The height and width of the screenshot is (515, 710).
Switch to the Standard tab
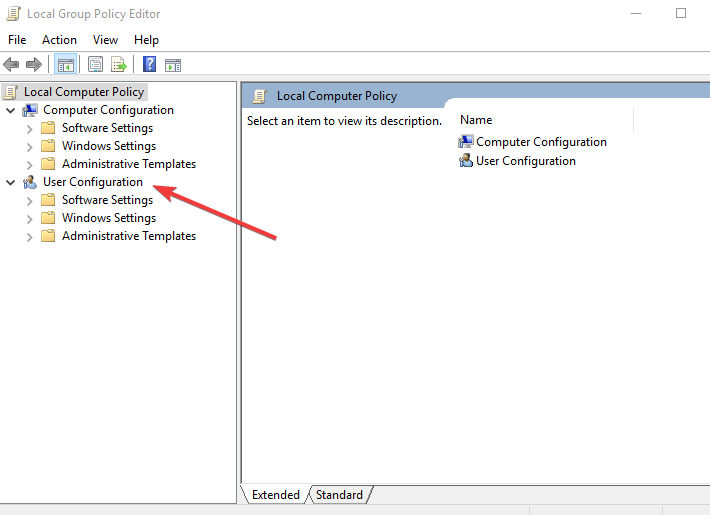point(339,495)
